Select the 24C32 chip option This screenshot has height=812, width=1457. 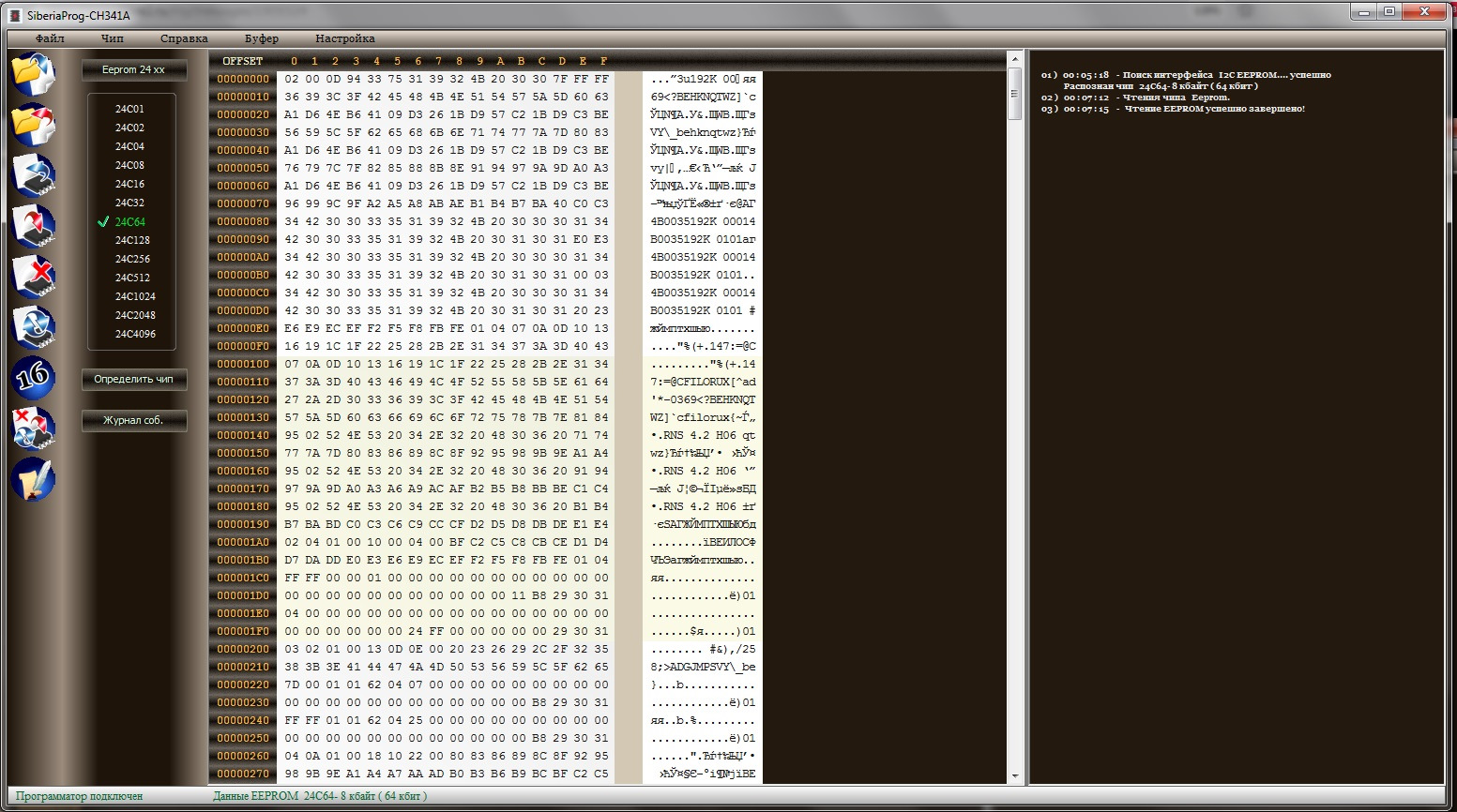tap(129, 203)
